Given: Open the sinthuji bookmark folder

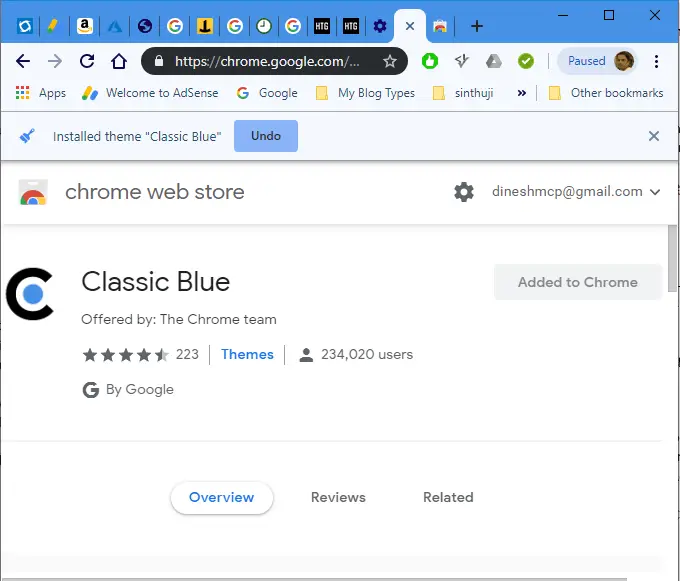Looking at the screenshot, I should coord(463,93).
